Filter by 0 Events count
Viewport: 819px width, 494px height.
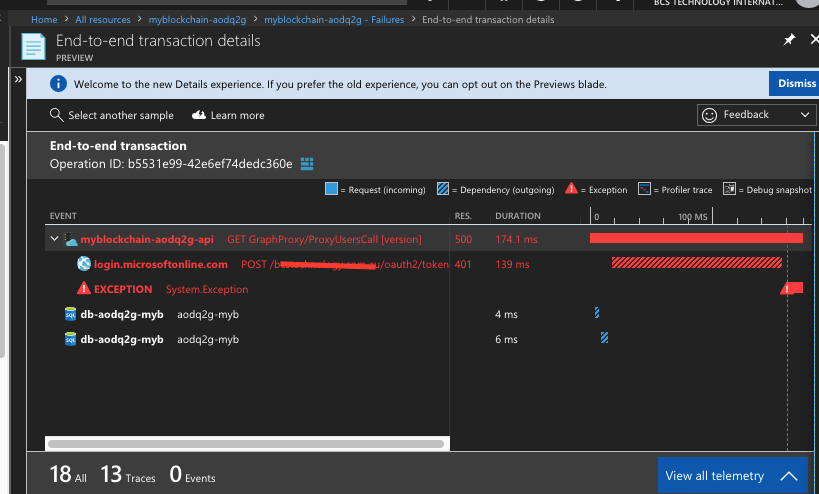192,475
